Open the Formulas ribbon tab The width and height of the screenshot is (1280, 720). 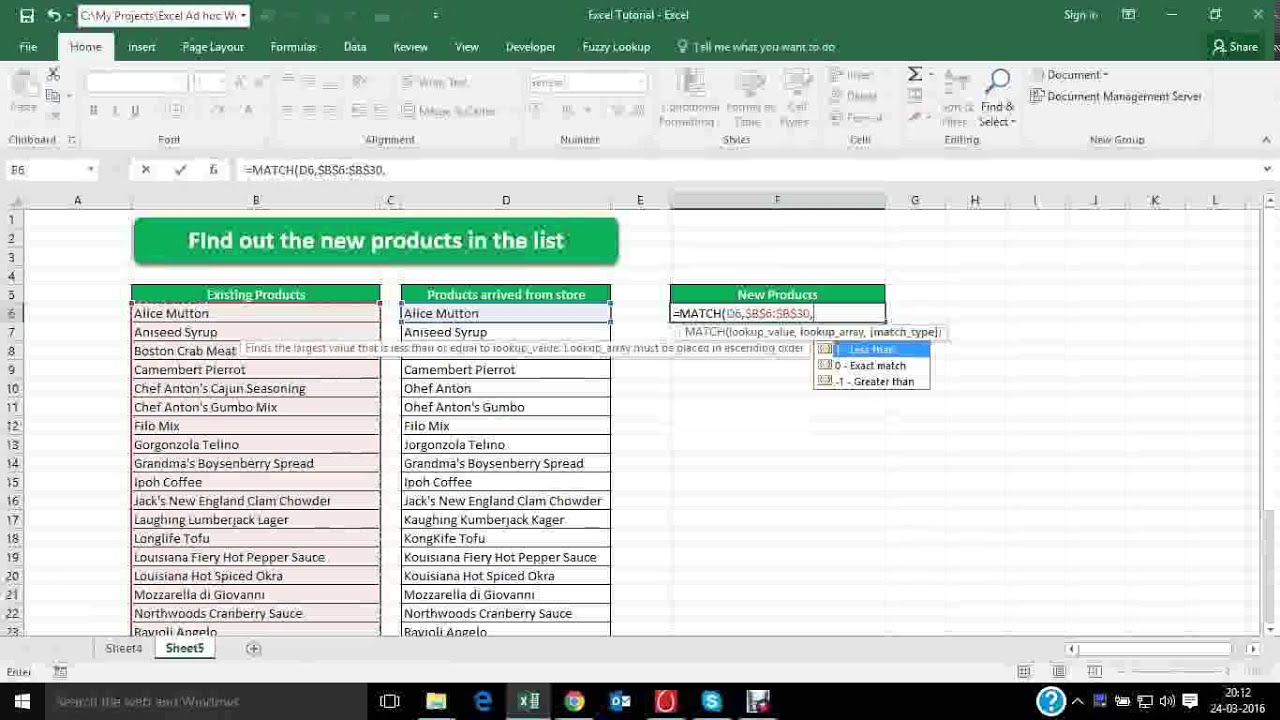[293, 47]
